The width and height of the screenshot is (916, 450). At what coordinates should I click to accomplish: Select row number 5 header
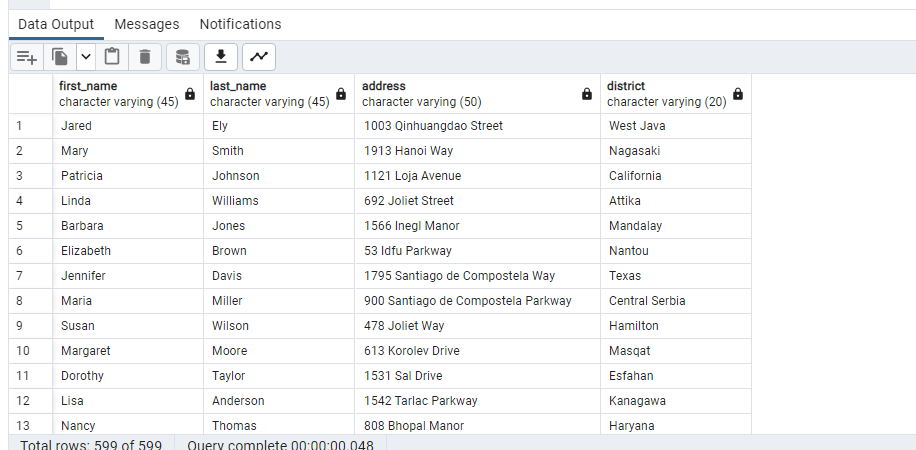pos(31,226)
